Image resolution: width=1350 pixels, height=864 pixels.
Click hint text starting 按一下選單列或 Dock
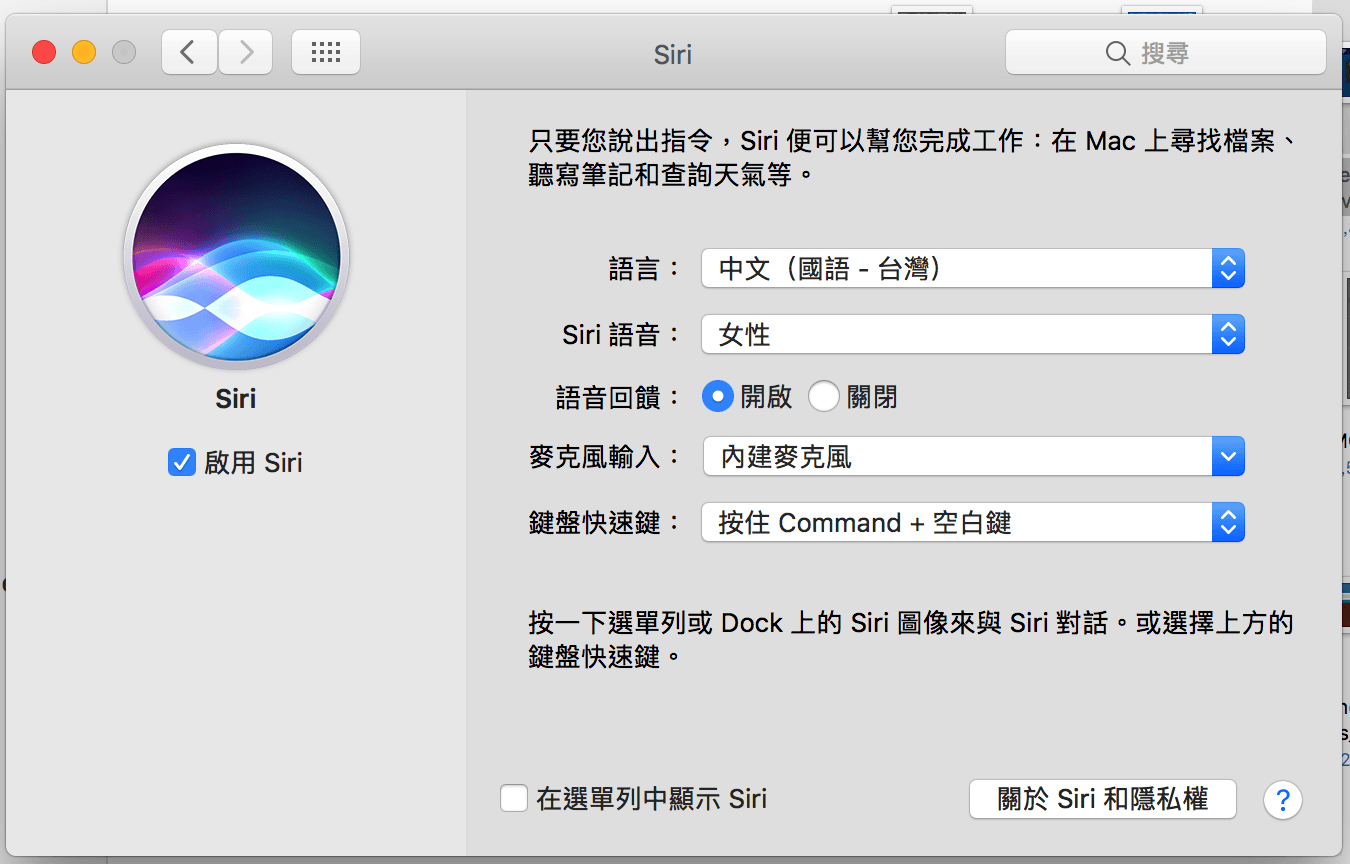911,640
